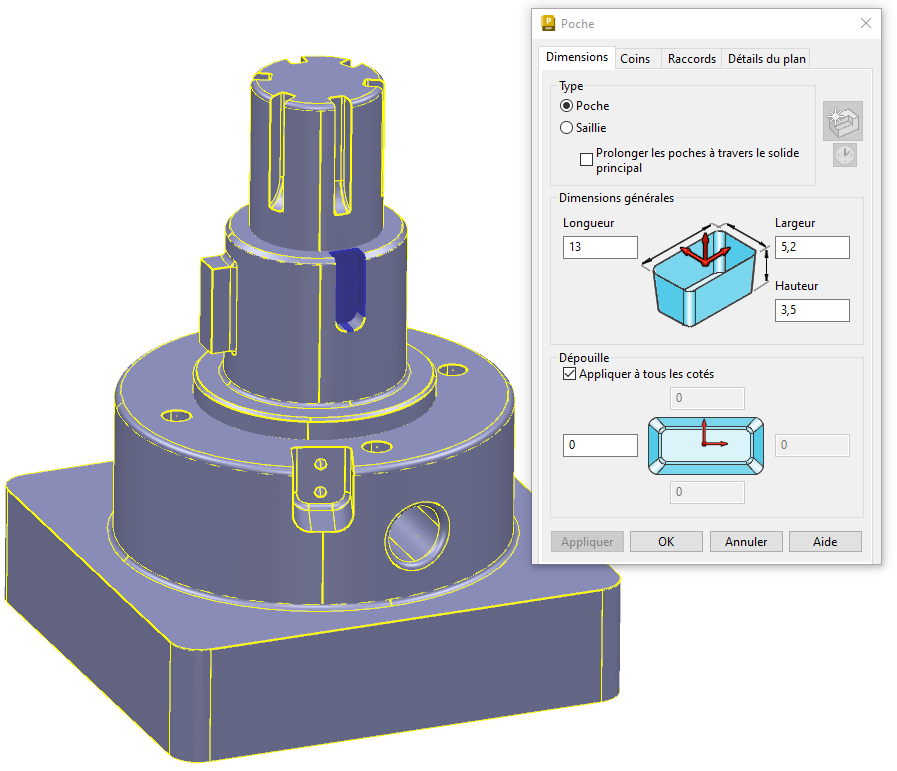Click the rectangular key protrusion on shaft

[x=217, y=304]
